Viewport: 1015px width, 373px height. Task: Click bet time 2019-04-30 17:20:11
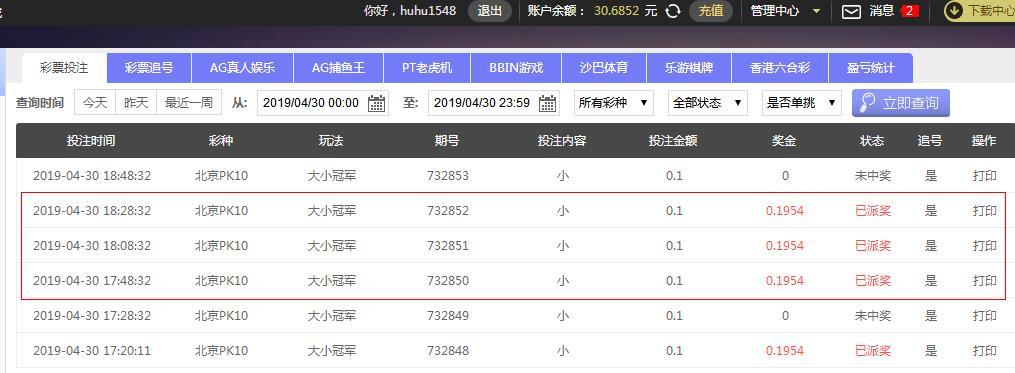(x=92, y=350)
